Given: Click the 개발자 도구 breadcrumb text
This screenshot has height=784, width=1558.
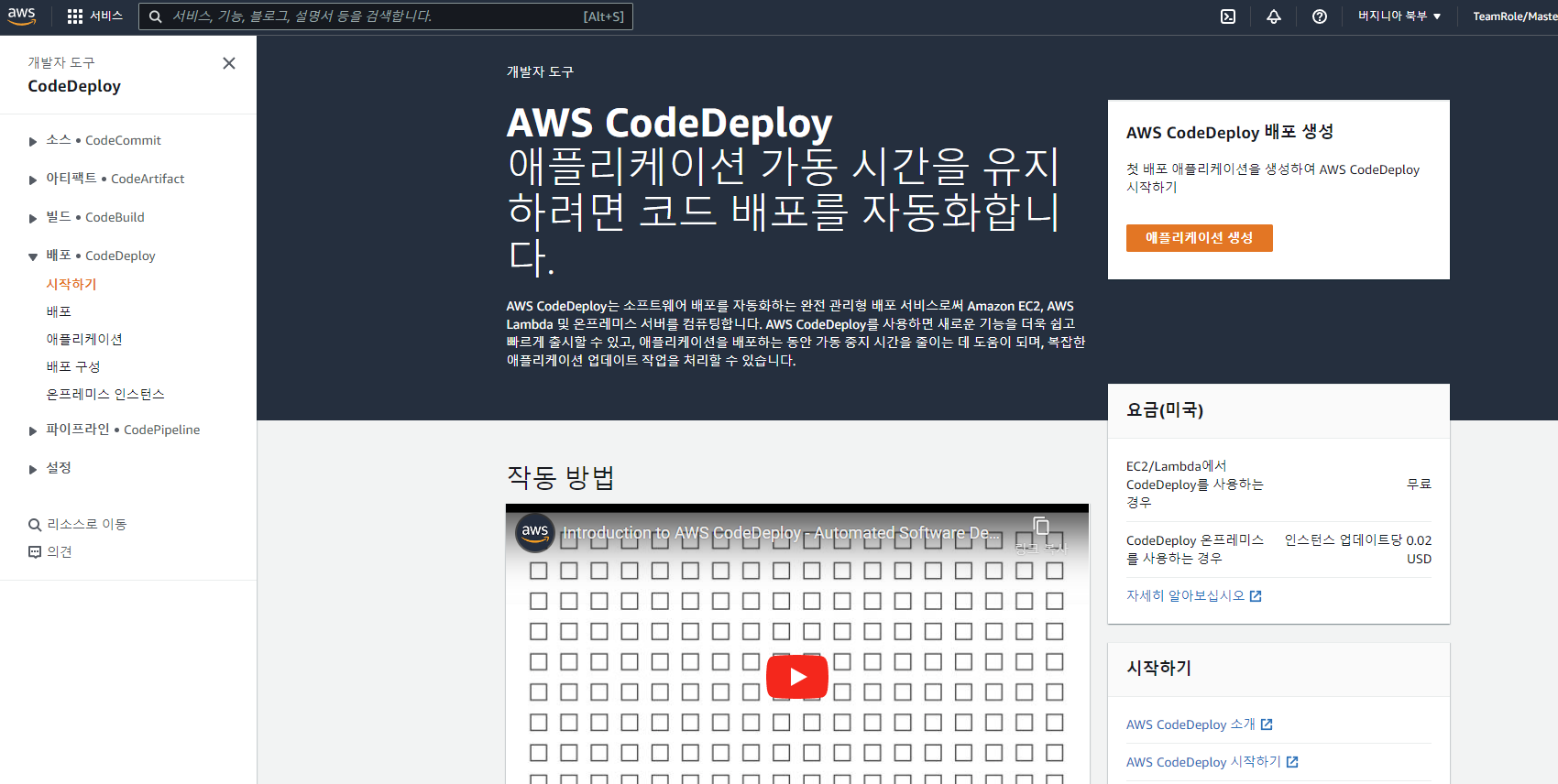Looking at the screenshot, I should coord(540,71).
